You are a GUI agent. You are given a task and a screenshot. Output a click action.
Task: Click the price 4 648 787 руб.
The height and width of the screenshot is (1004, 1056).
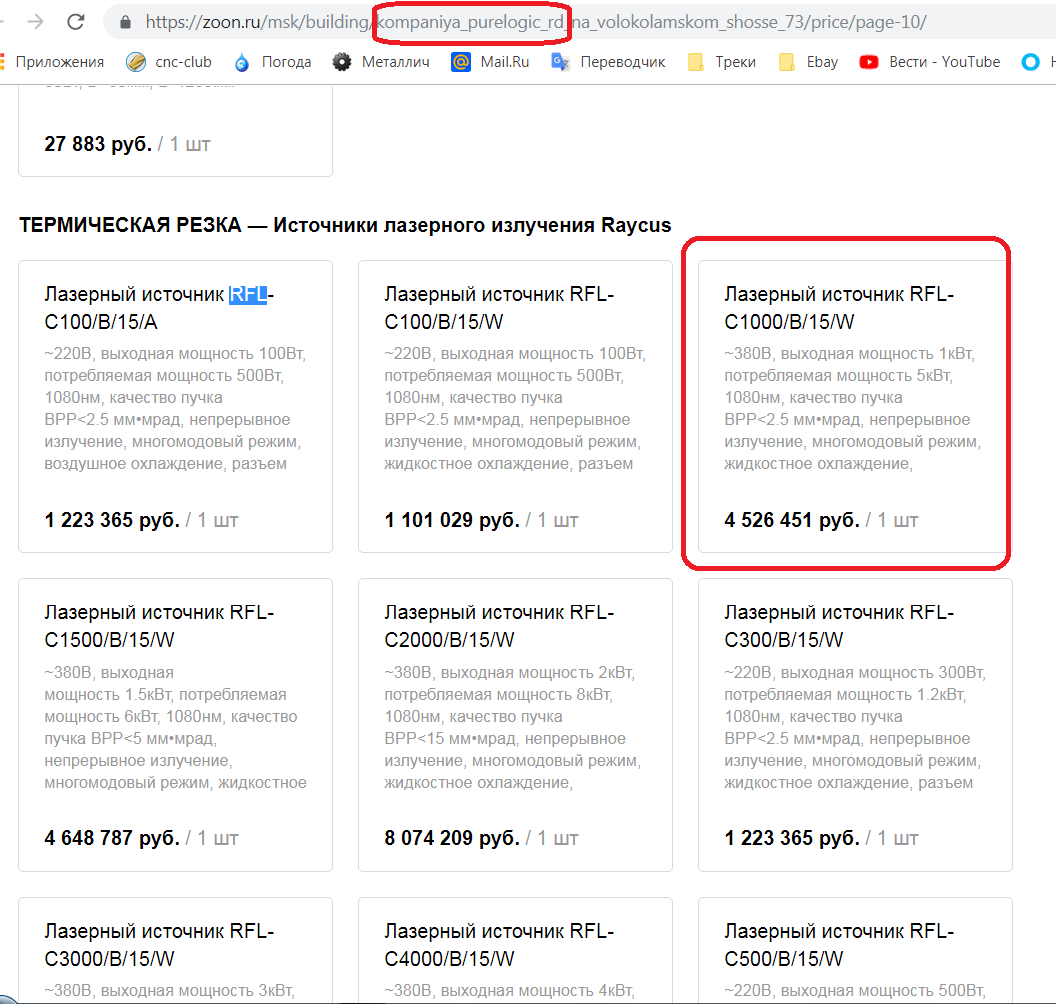(112, 838)
